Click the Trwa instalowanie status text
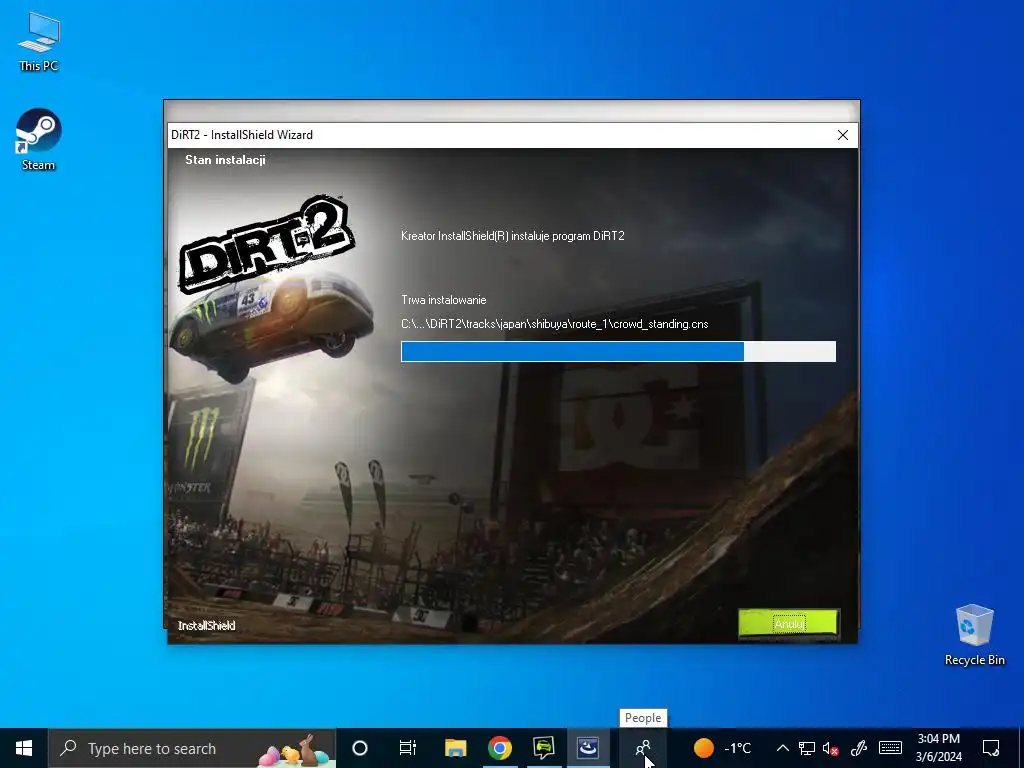The width and height of the screenshot is (1024, 768). click(443, 300)
